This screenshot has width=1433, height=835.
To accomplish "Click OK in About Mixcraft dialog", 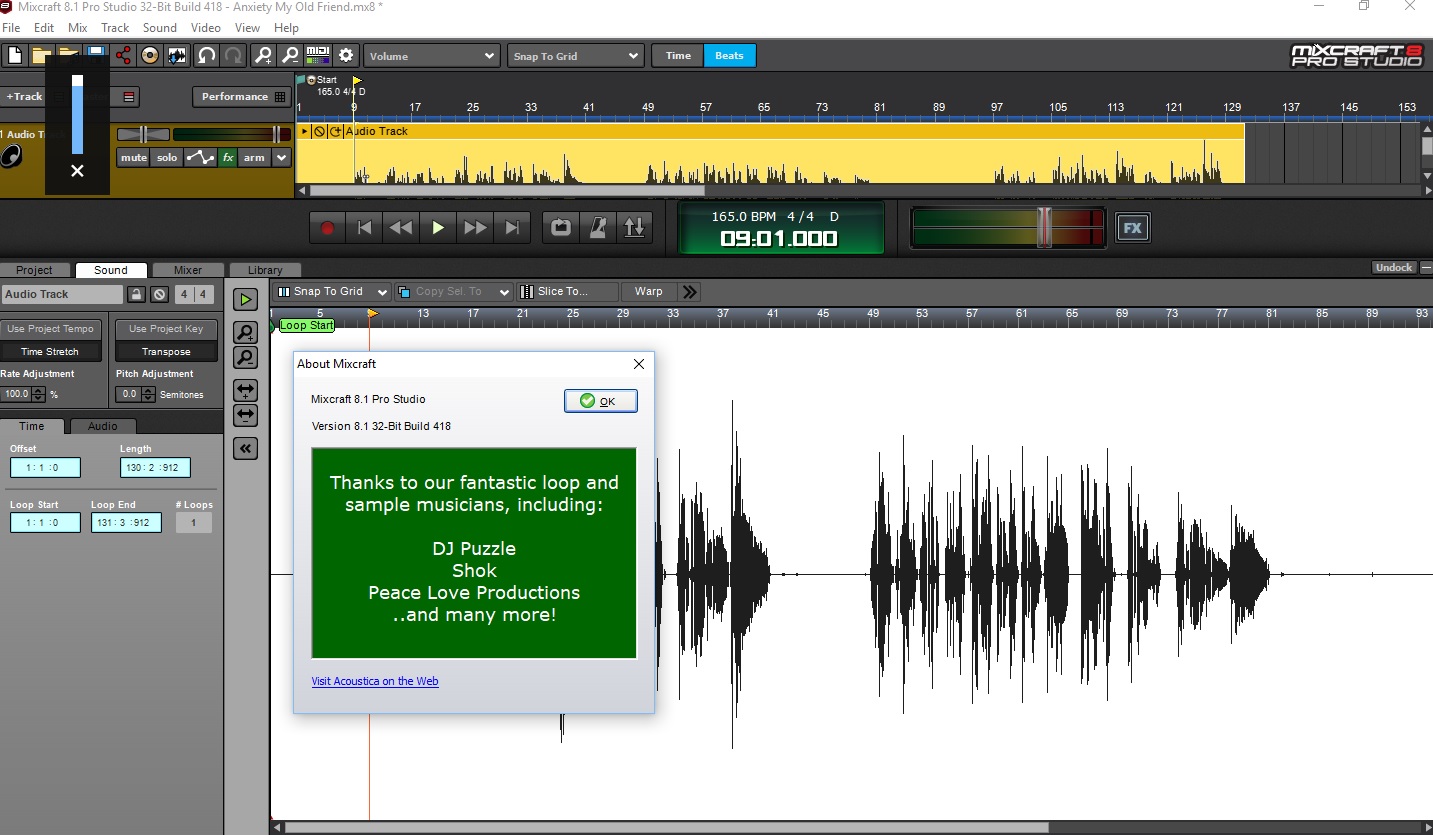I will pyautogui.click(x=601, y=401).
